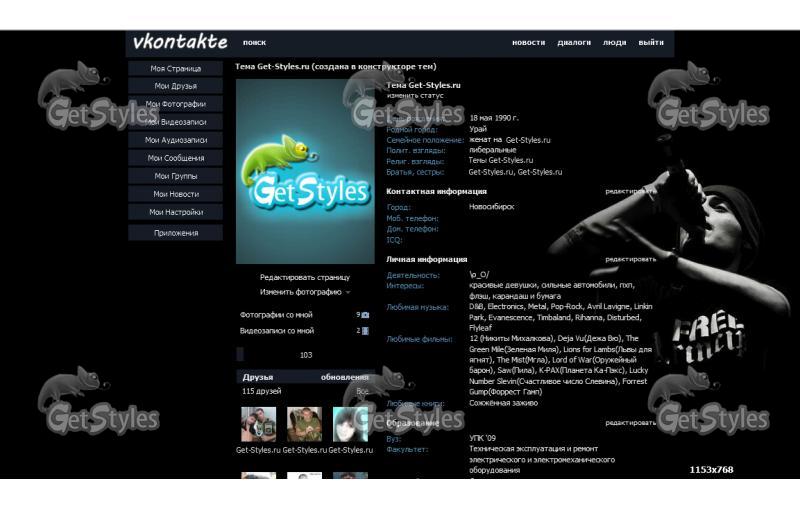Click Get-Styles.ru beside женат на

(528, 140)
